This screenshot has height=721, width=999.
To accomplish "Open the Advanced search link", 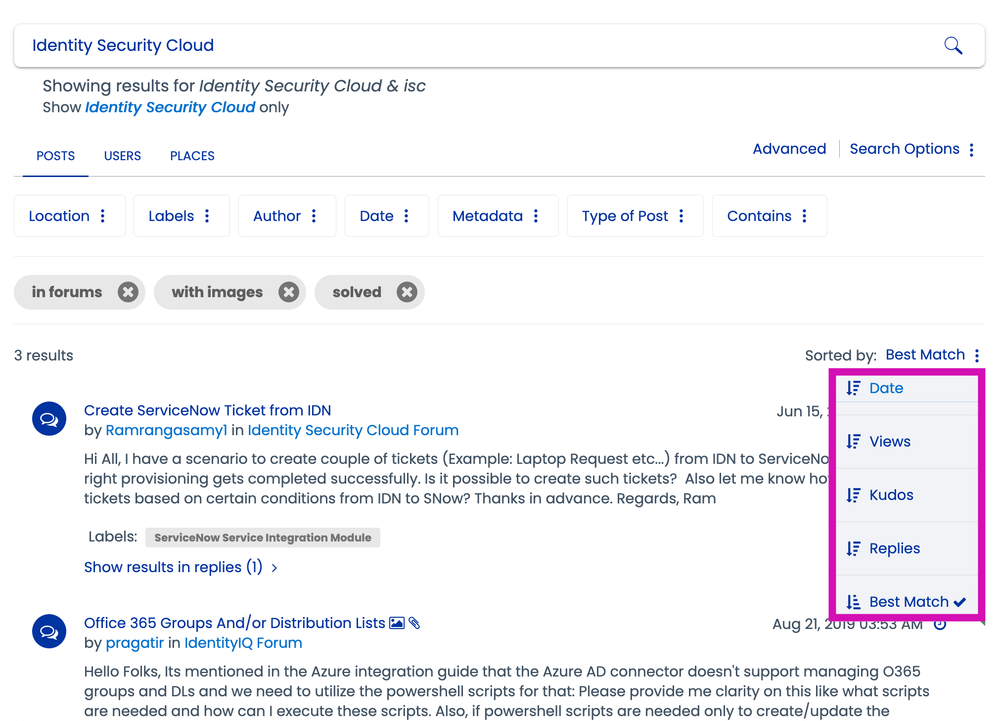I will [789, 149].
